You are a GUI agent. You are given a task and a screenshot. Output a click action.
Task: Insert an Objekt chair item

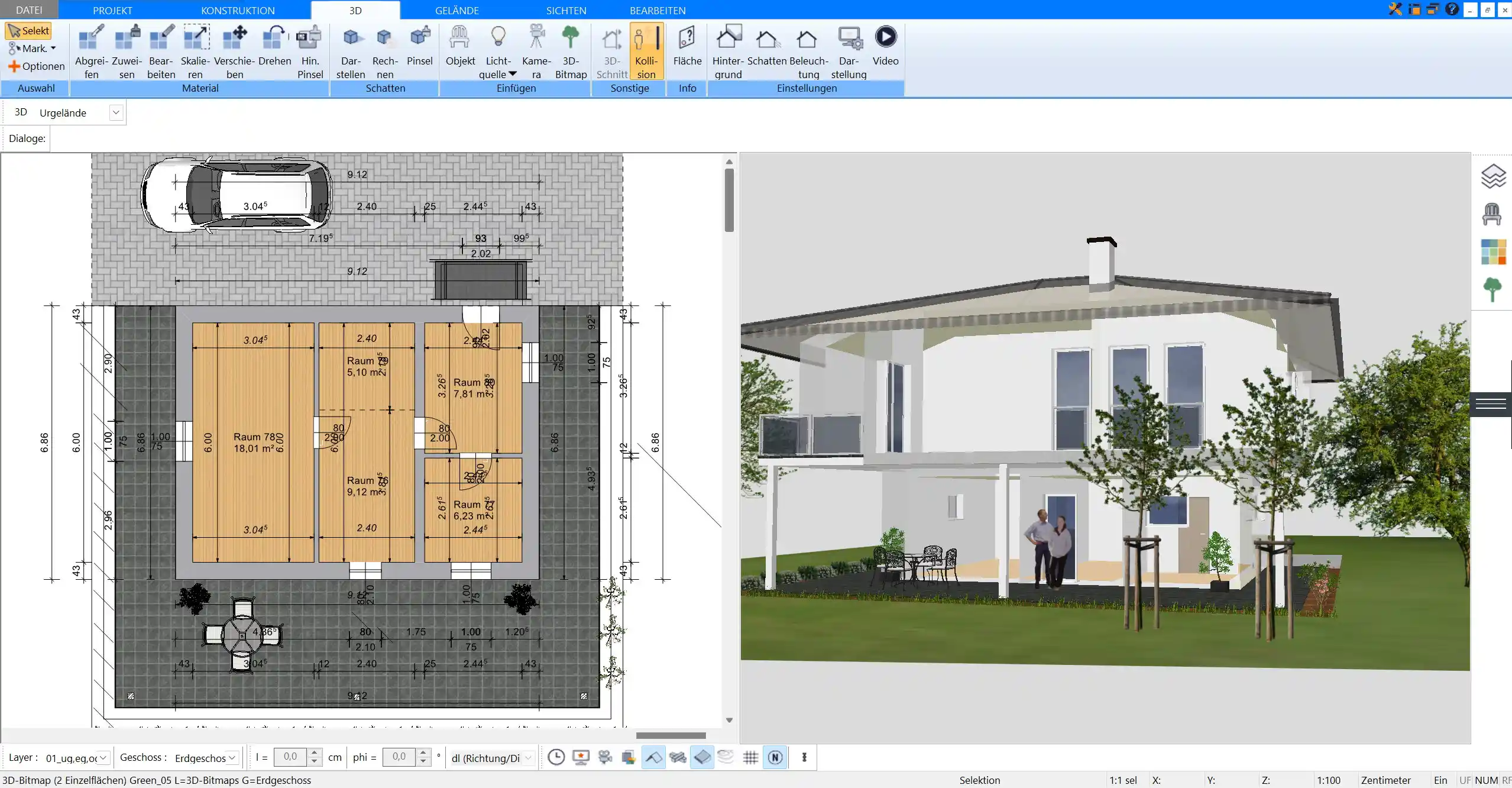coord(460,46)
